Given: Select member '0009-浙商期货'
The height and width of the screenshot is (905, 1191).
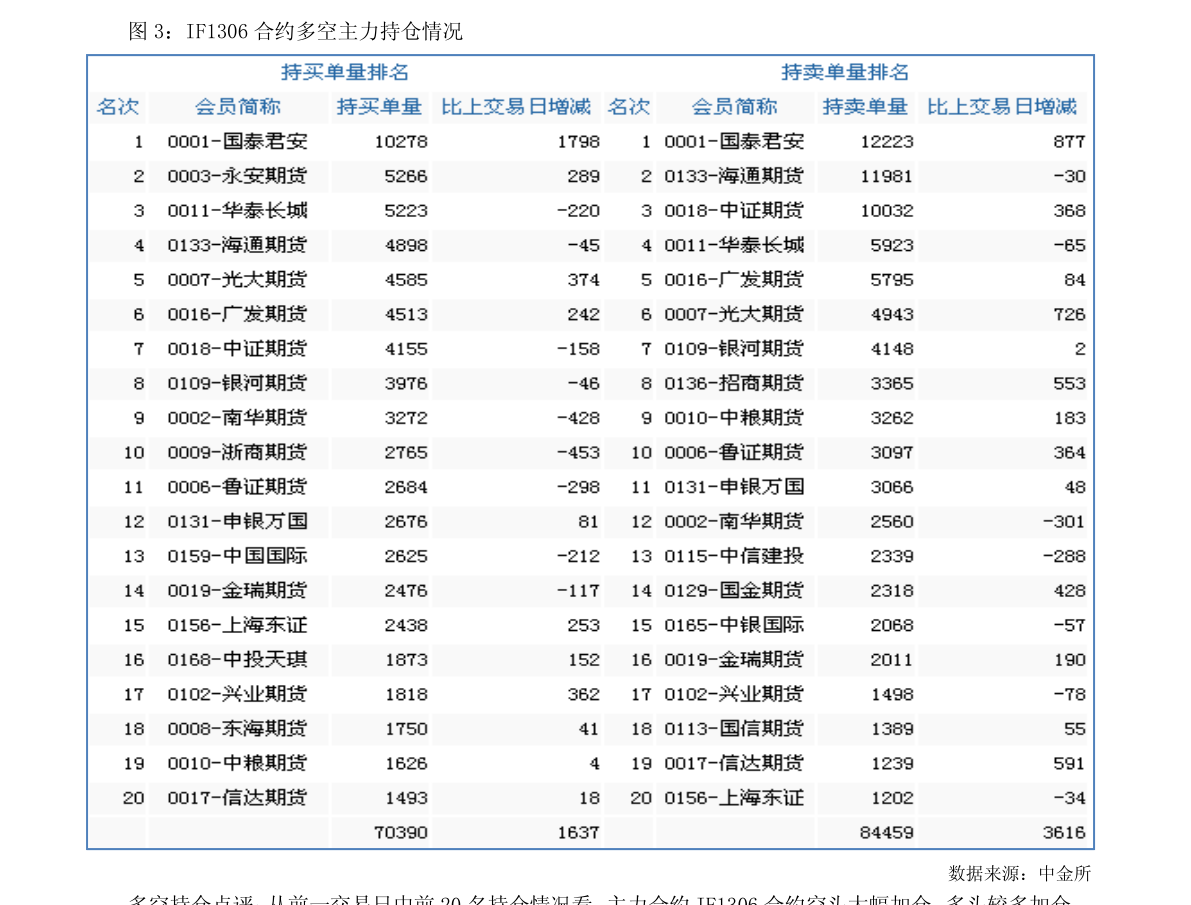Looking at the screenshot, I should [x=237, y=453].
